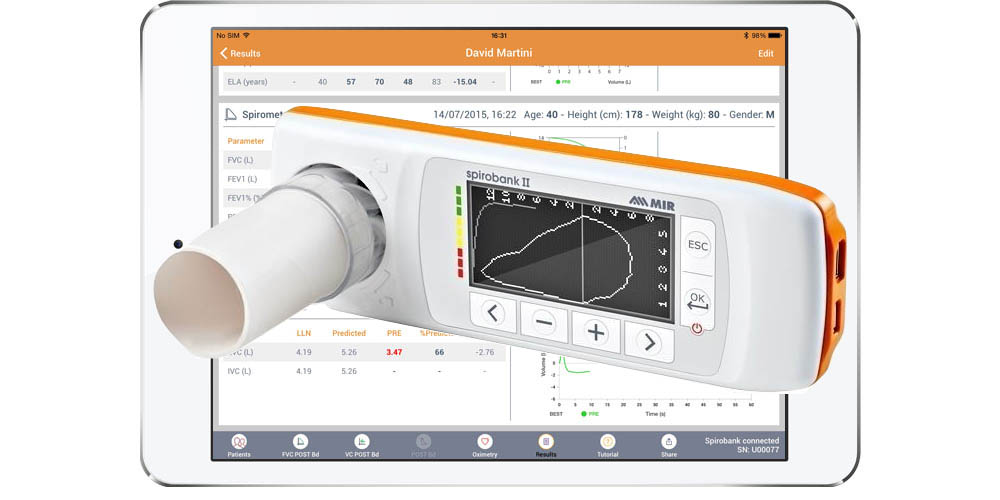The image size is (1000, 500).
Task: Tap the VC POST Bd icon
Action: click(361, 443)
